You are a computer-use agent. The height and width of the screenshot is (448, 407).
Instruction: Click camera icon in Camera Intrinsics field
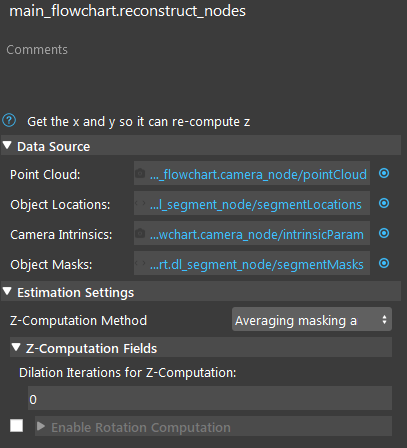(x=140, y=233)
